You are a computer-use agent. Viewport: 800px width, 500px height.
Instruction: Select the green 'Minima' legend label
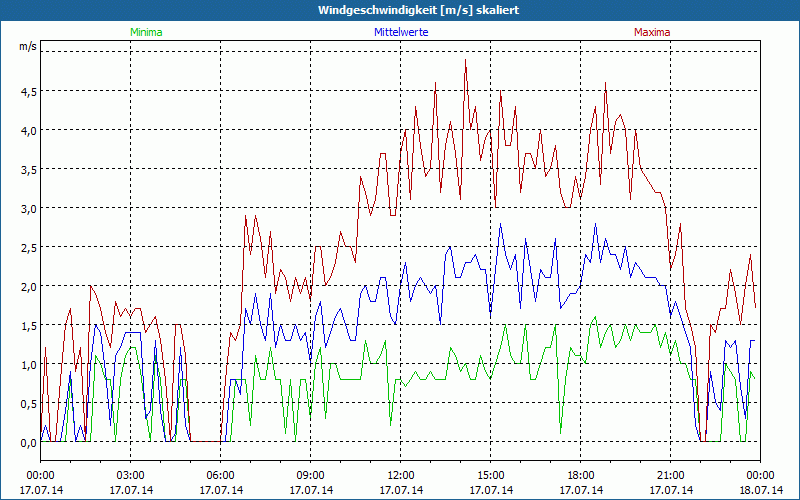pos(146,32)
